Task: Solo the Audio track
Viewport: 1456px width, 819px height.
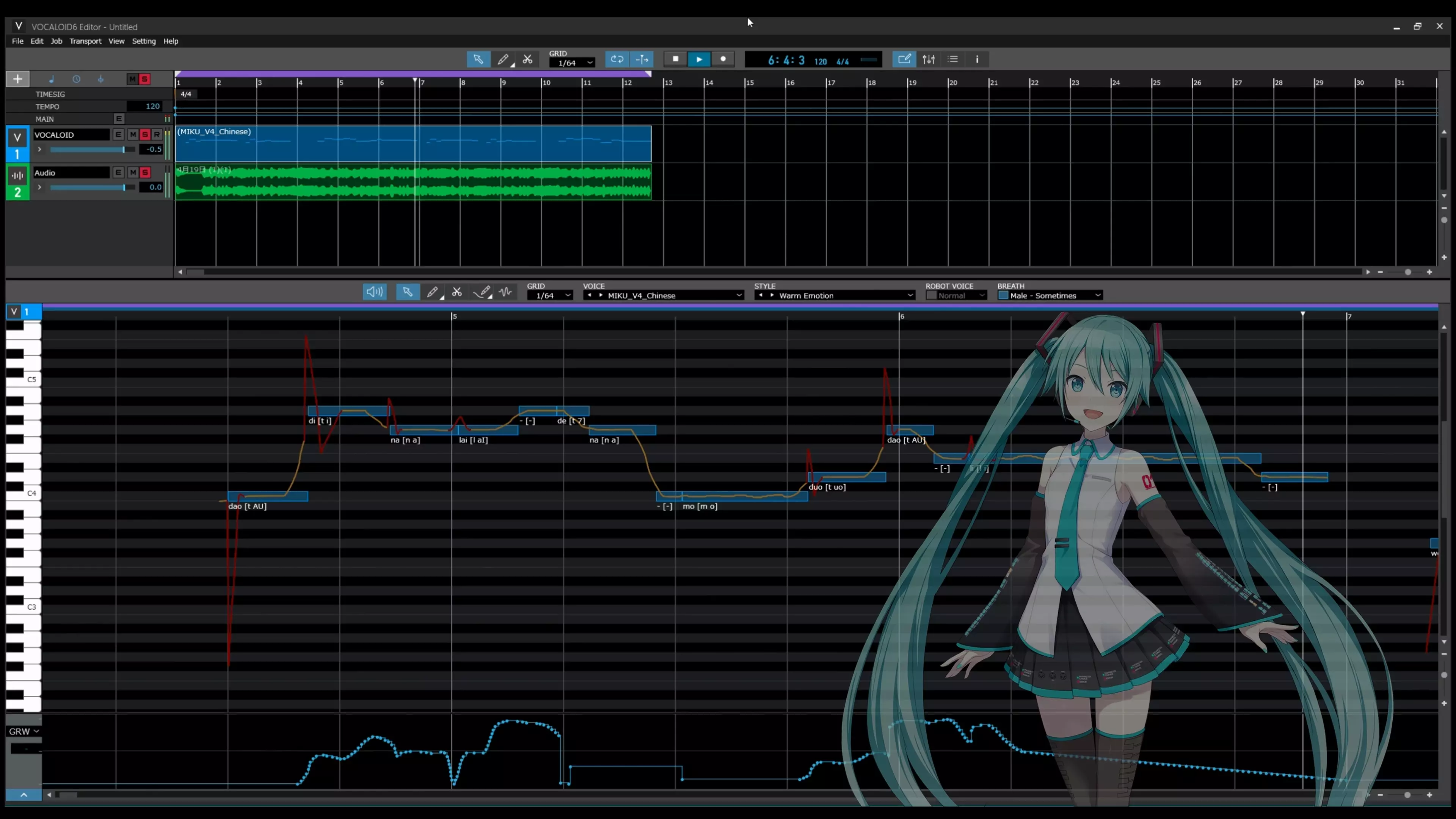Action: pyautogui.click(x=145, y=173)
